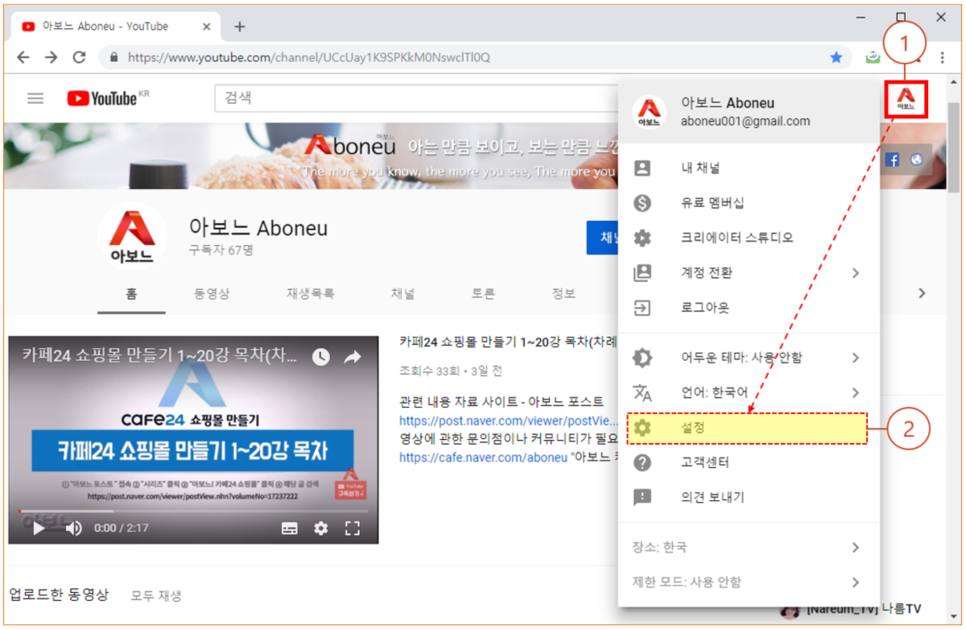The image size is (966, 630).
Task: Open 고객센터 help entry
Action: point(749,462)
